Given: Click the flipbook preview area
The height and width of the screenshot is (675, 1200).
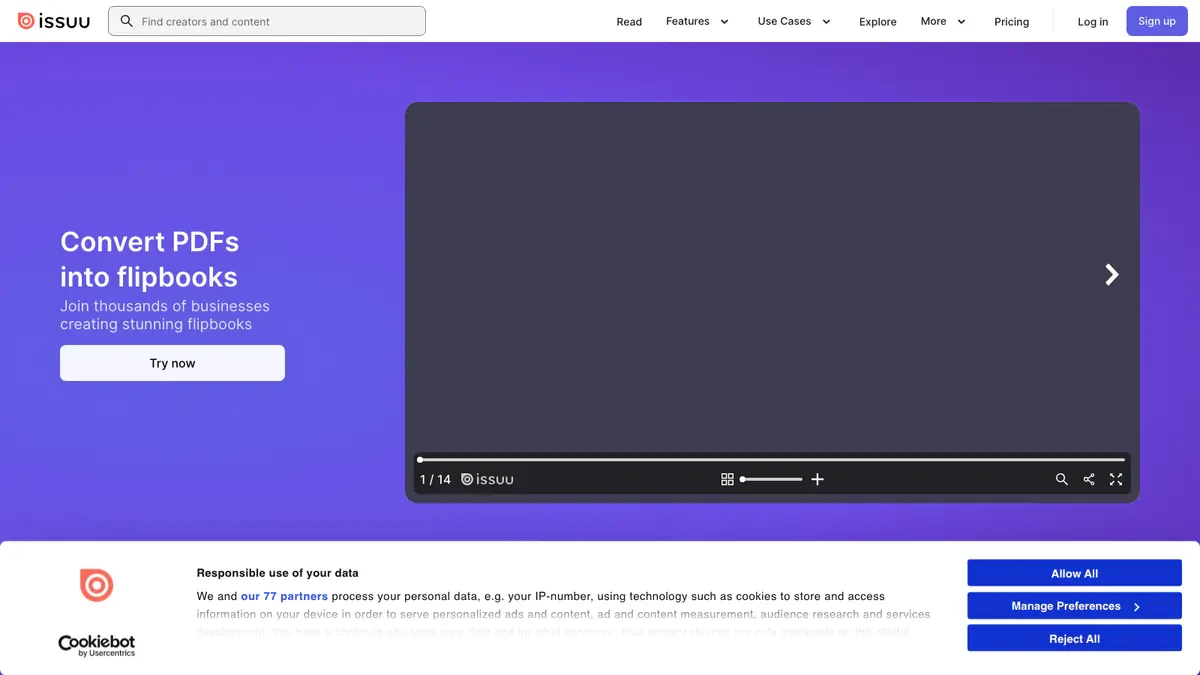Looking at the screenshot, I should pos(772,277).
